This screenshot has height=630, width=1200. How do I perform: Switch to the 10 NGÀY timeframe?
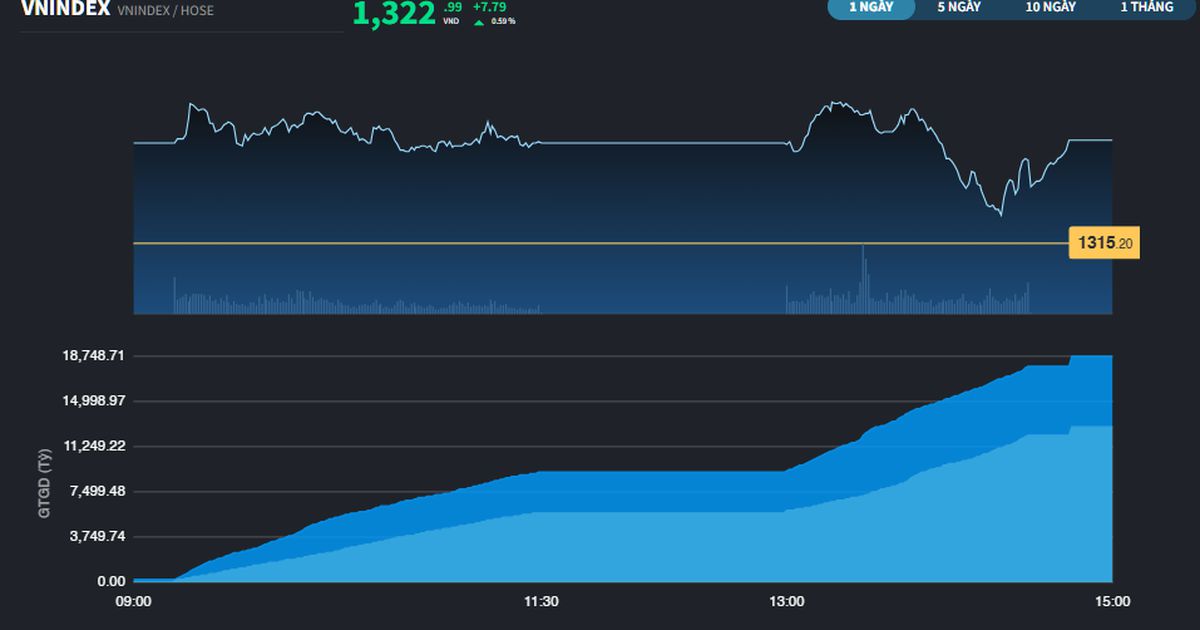click(x=1050, y=7)
